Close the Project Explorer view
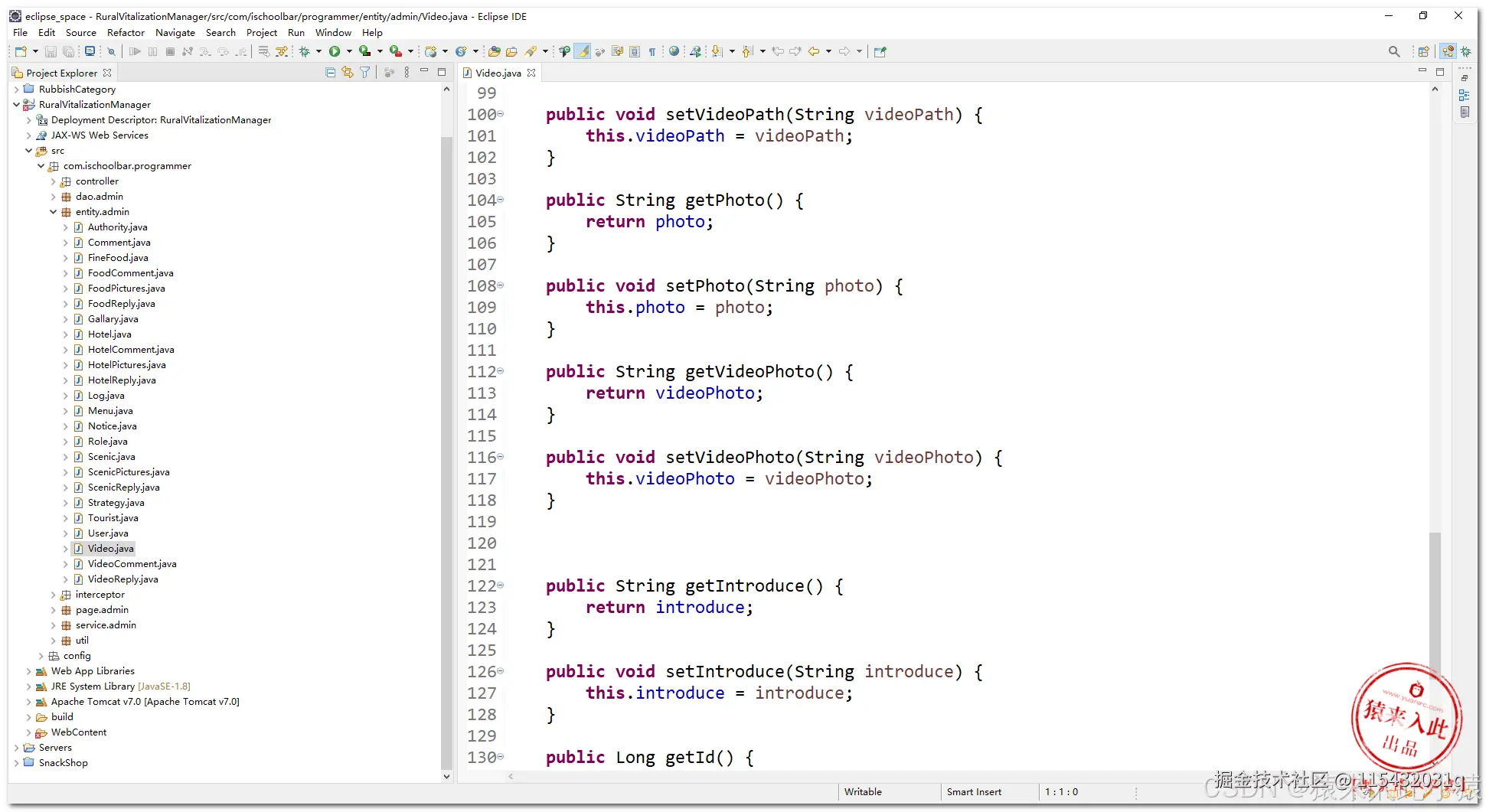The width and height of the screenshot is (1486, 812). (x=107, y=73)
